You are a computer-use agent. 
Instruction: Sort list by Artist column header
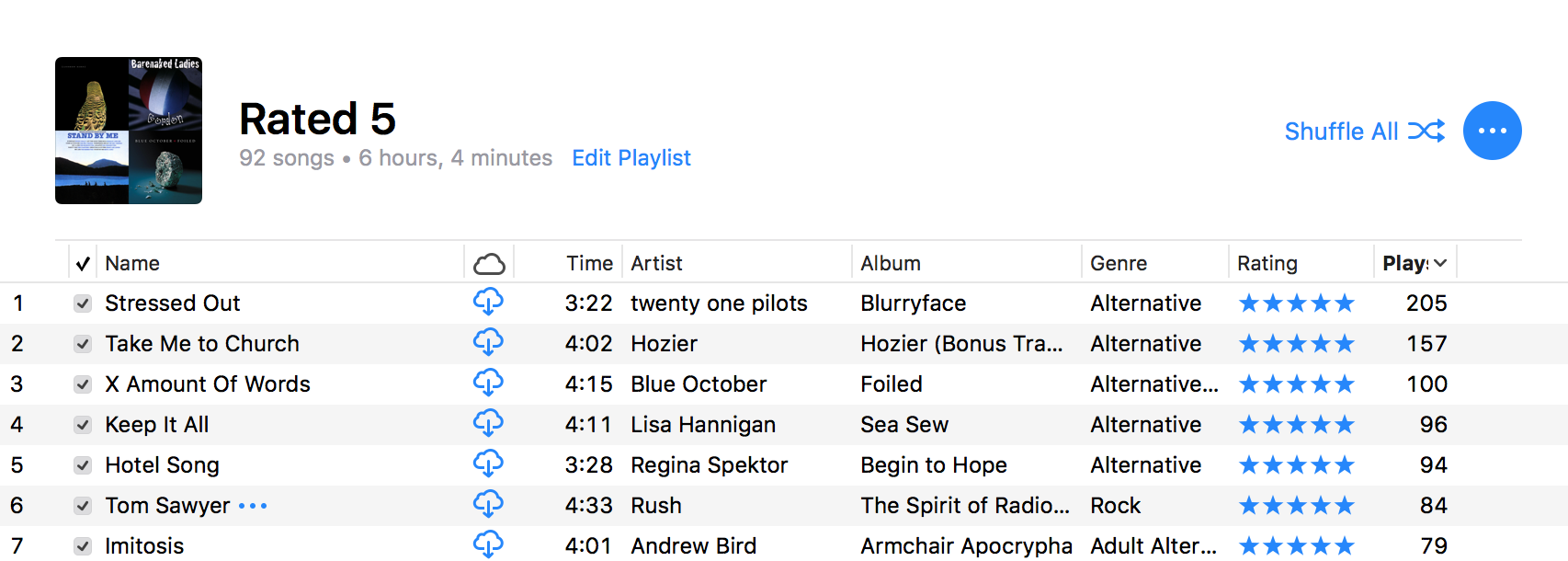click(656, 263)
